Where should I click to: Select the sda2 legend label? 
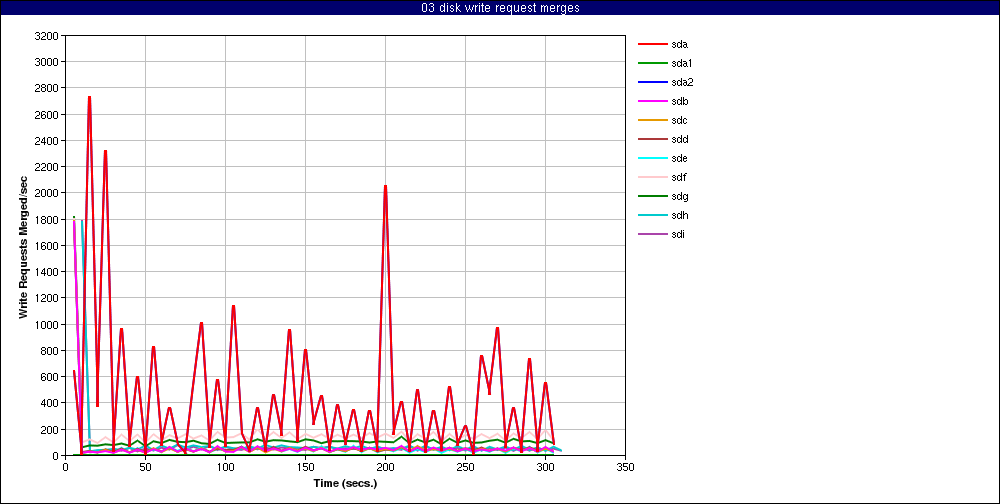[x=682, y=82]
